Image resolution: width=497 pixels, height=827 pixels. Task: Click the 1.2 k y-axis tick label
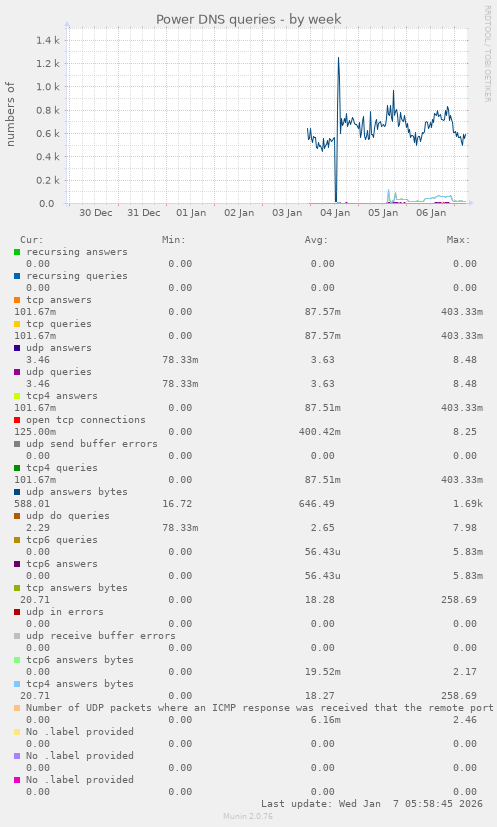[x=47, y=64]
